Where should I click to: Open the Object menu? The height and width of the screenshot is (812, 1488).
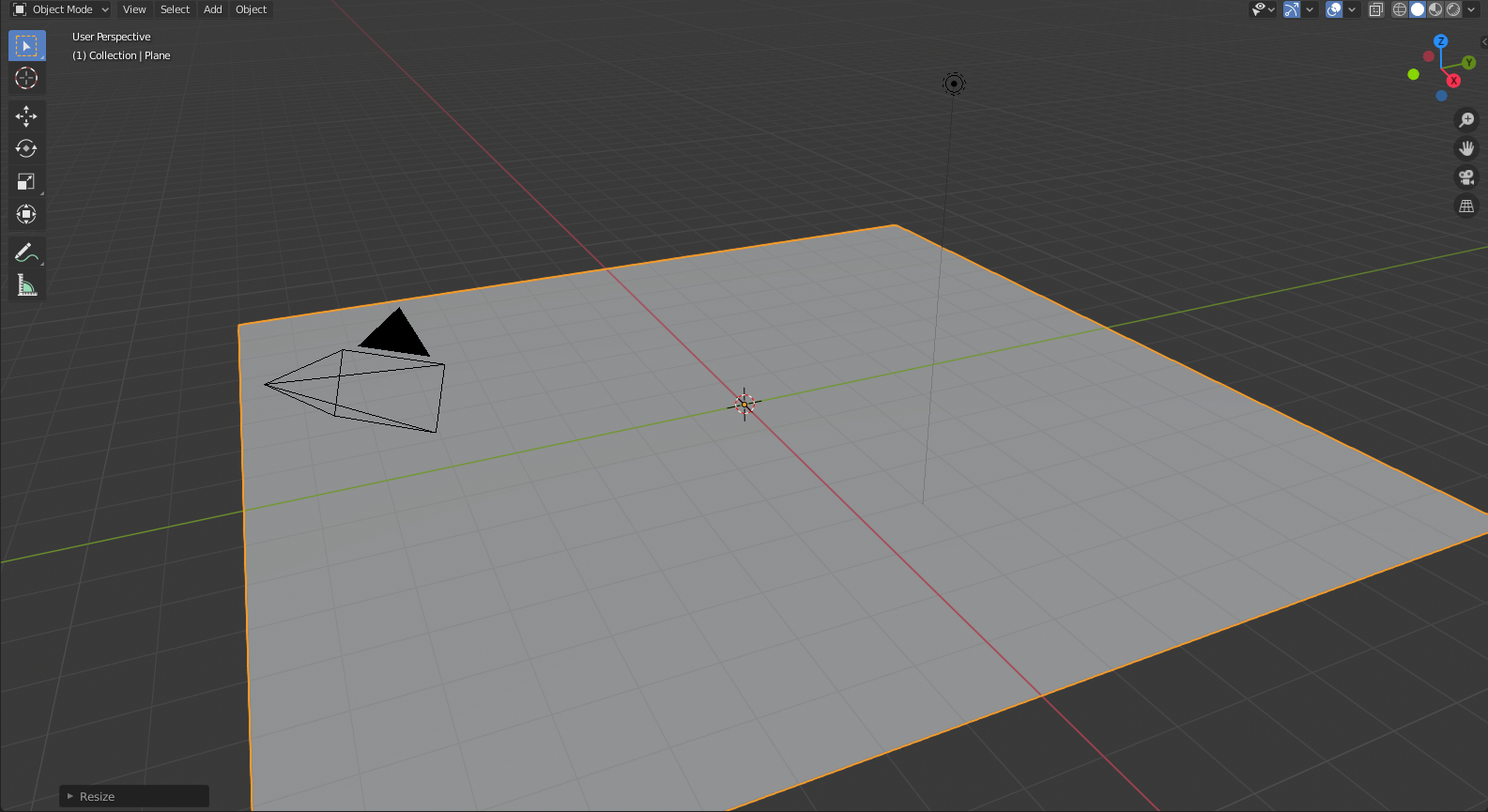pyautogui.click(x=251, y=9)
